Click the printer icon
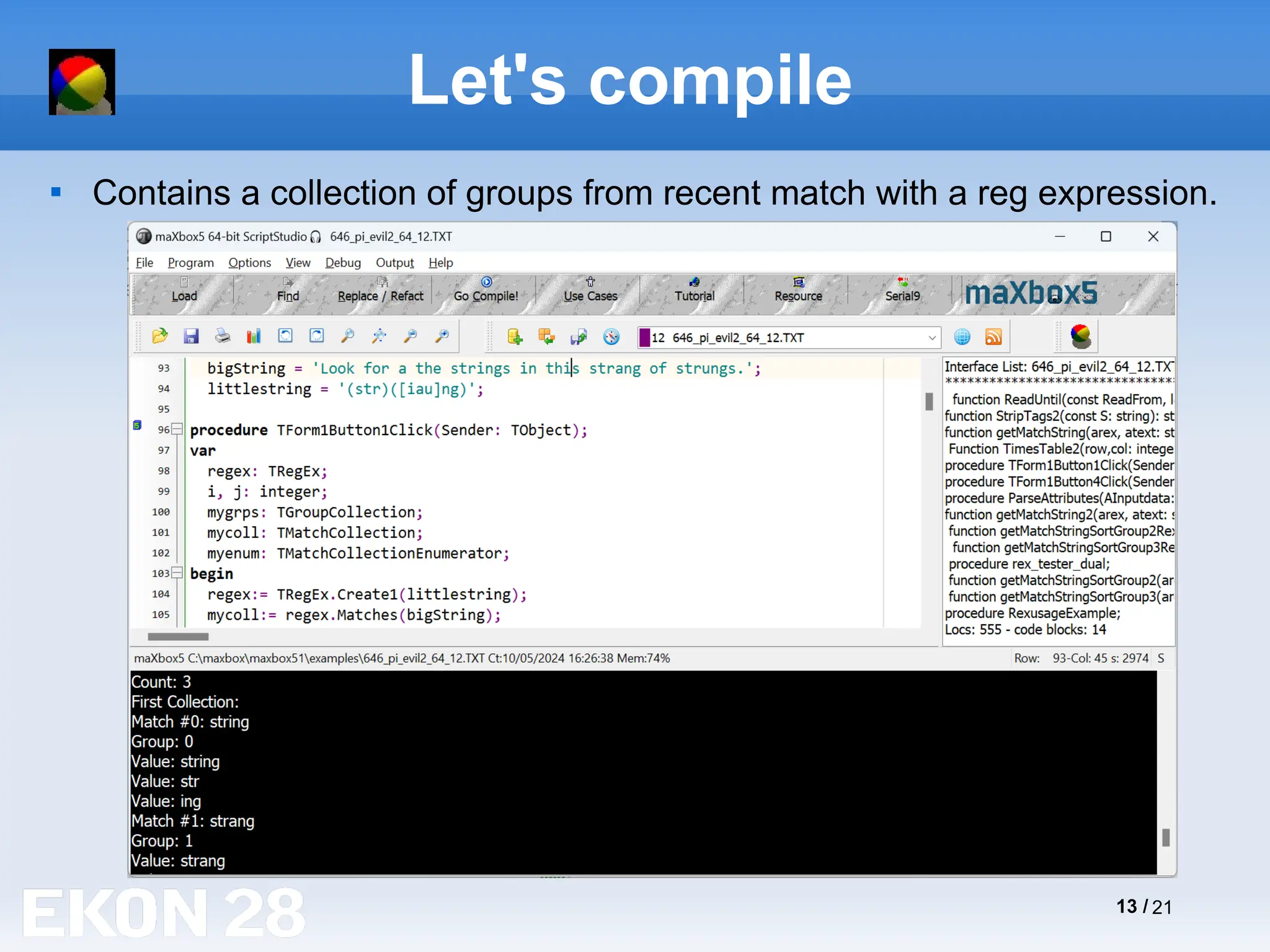 coord(223,336)
